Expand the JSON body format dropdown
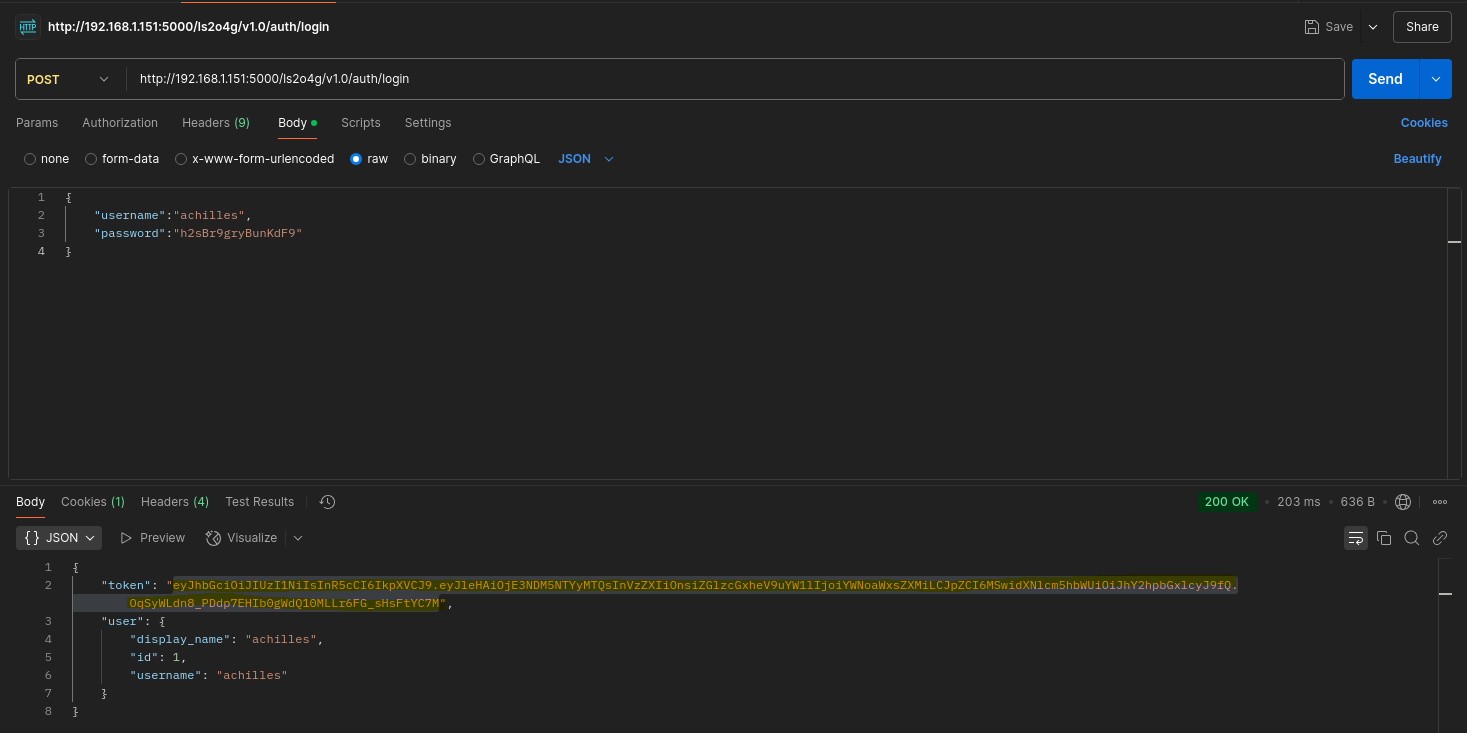1467x733 pixels. pyautogui.click(x=586, y=159)
